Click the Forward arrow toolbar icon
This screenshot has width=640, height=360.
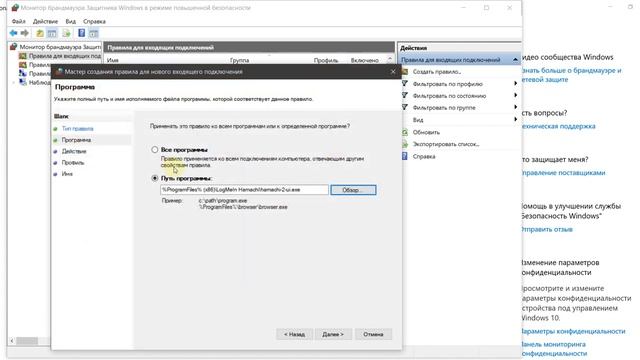coord(24,33)
